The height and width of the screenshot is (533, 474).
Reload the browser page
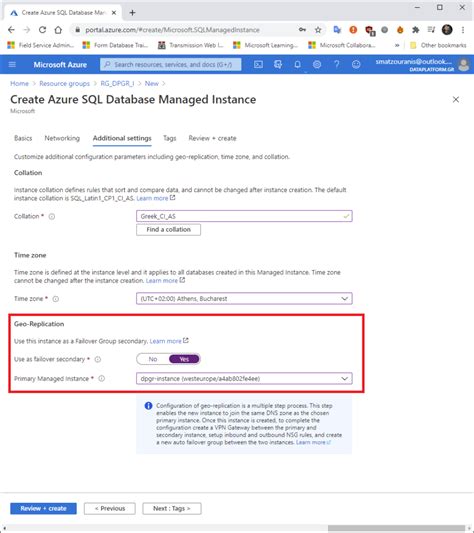point(42,30)
